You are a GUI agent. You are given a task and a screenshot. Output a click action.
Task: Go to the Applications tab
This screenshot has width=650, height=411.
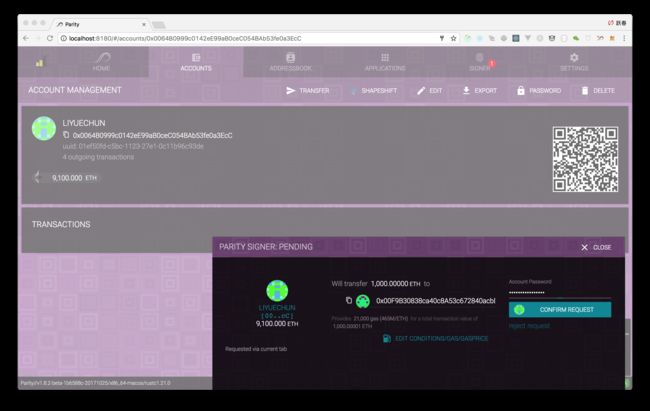pos(385,62)
